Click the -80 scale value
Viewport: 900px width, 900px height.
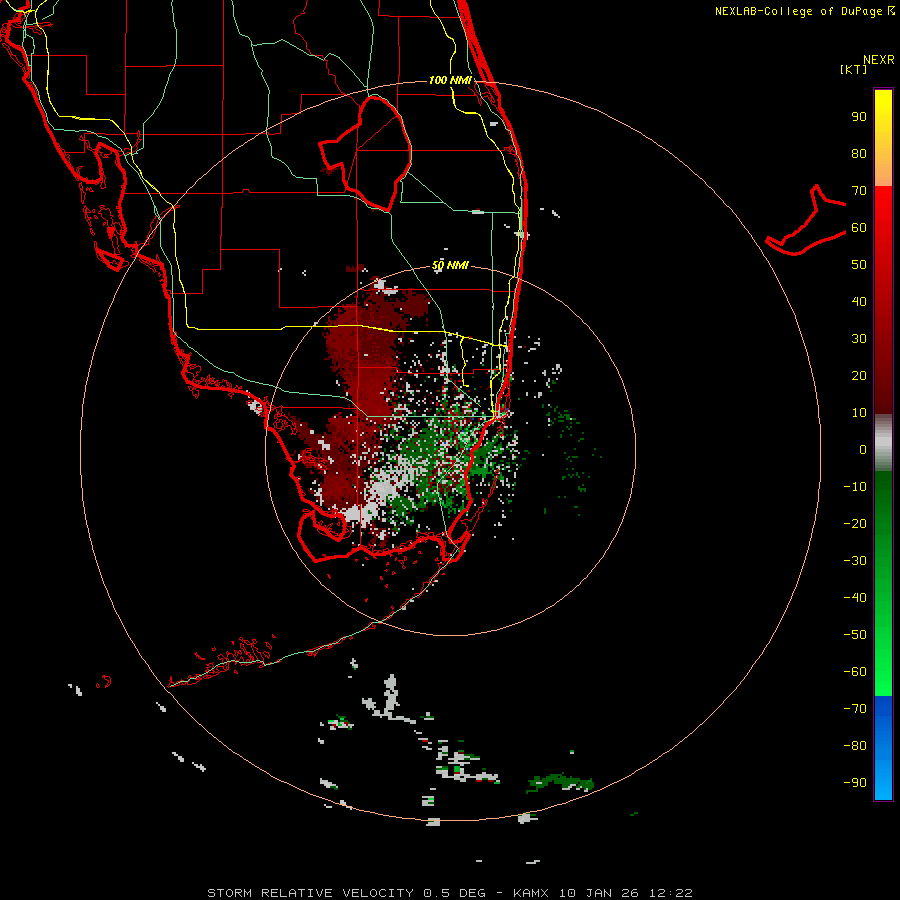point(855,746)
